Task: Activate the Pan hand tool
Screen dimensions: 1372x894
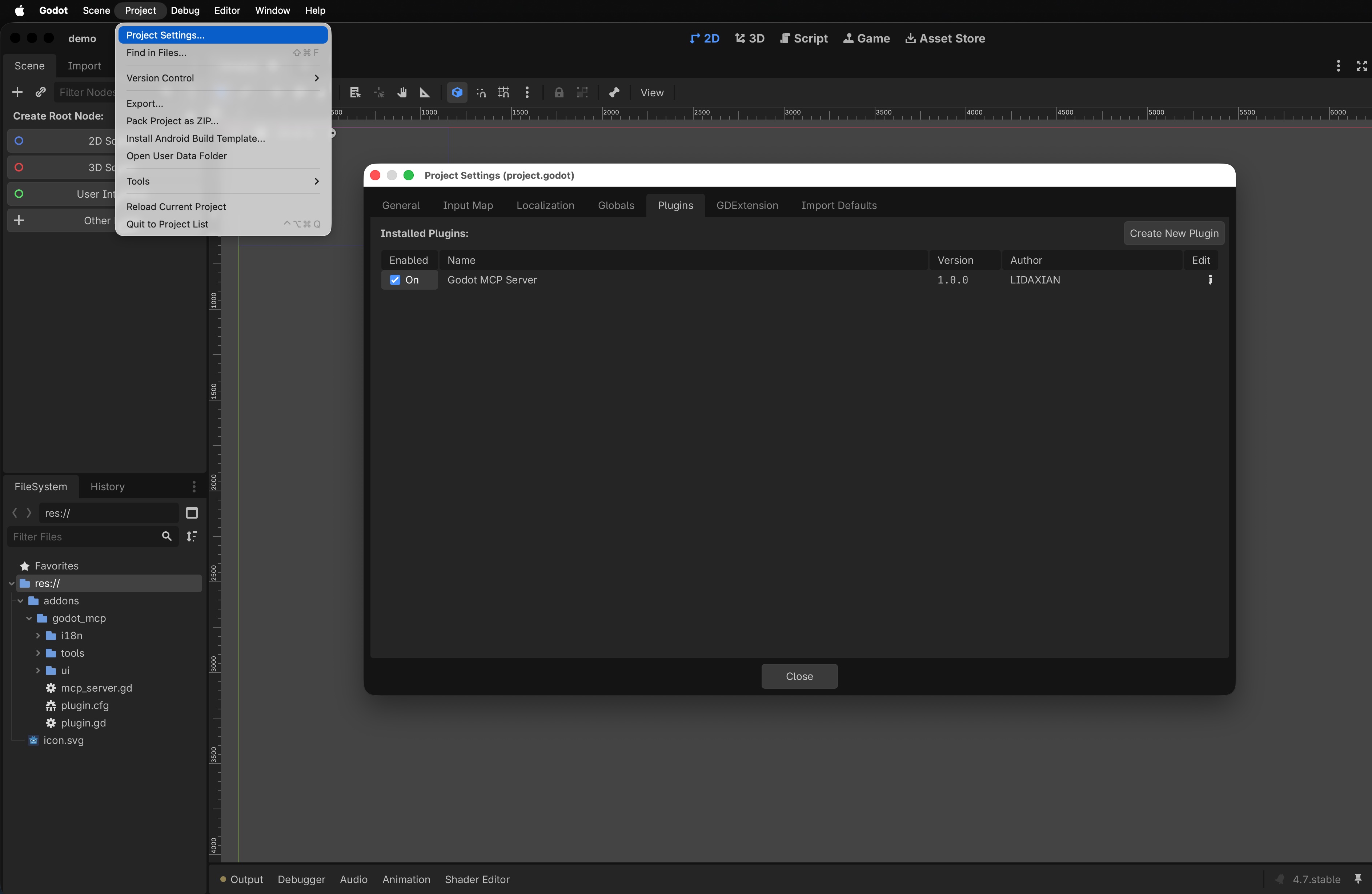Action: tap(402, 92)
